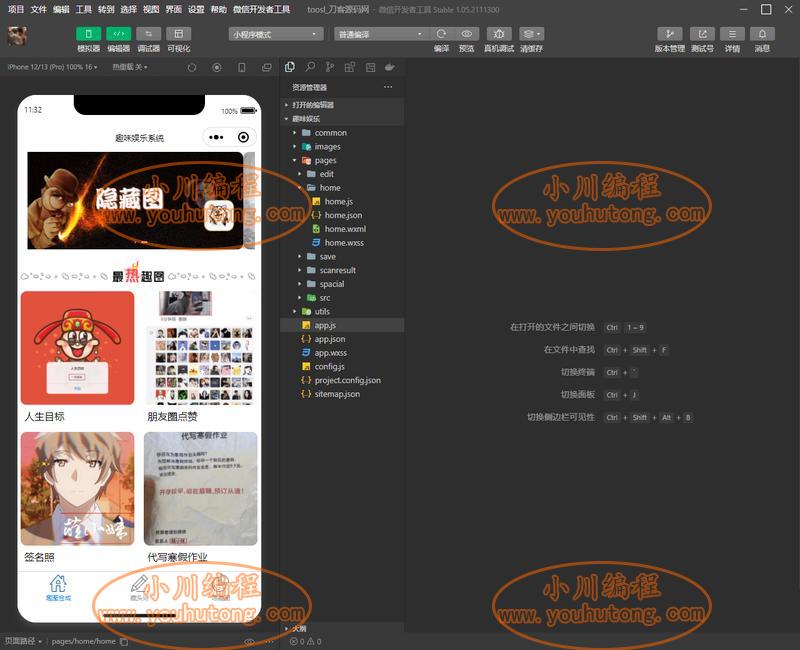Open the search icon in activity bar
The image size is (800, 650).
310,67
